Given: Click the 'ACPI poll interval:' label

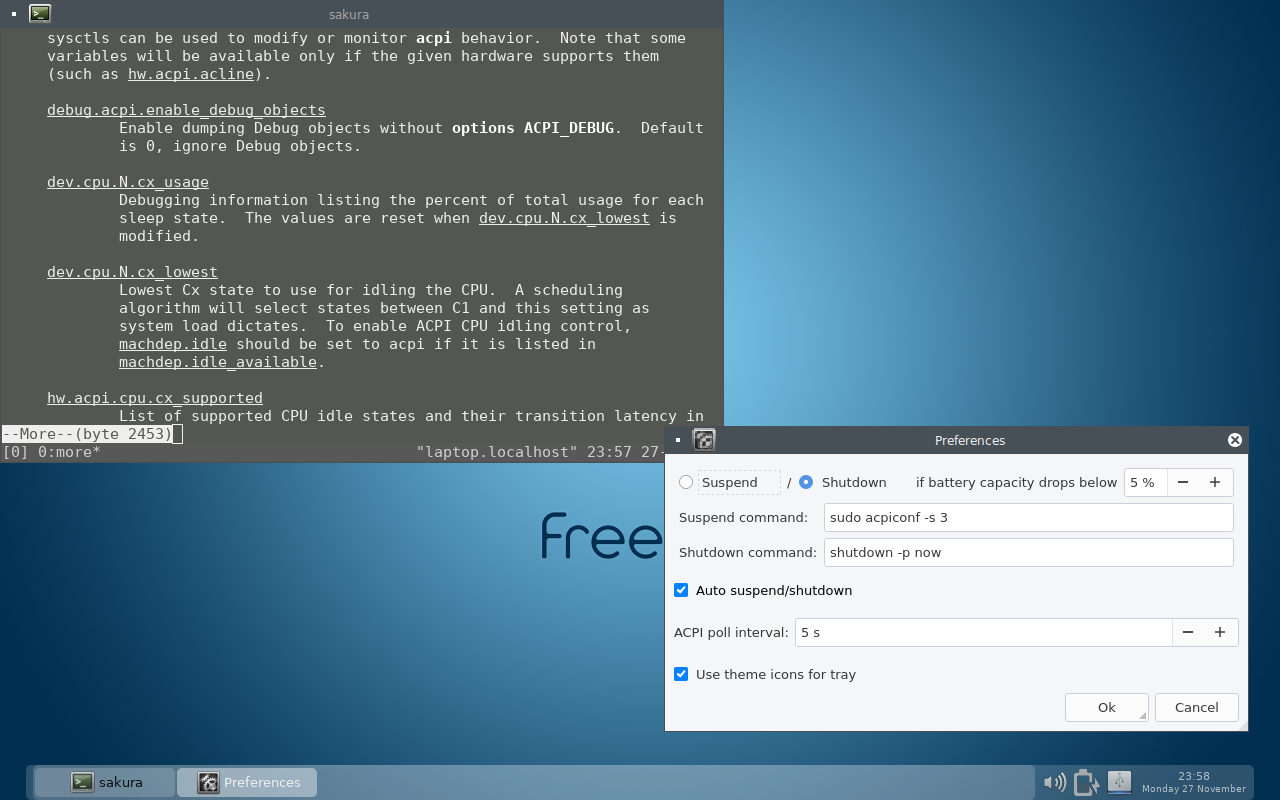Looking at the screenshot, I should [x=731, y=632].
